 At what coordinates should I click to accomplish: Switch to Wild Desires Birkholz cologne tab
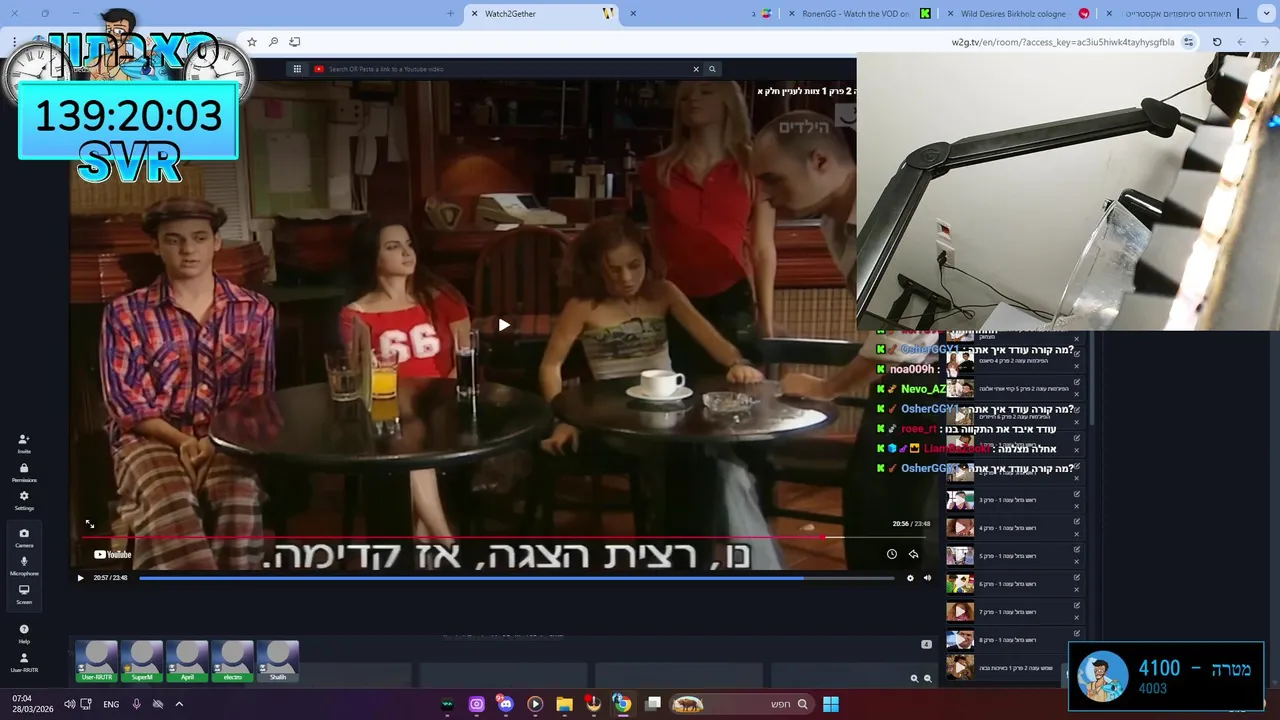pyautogui.click(x=1020, y=14)
